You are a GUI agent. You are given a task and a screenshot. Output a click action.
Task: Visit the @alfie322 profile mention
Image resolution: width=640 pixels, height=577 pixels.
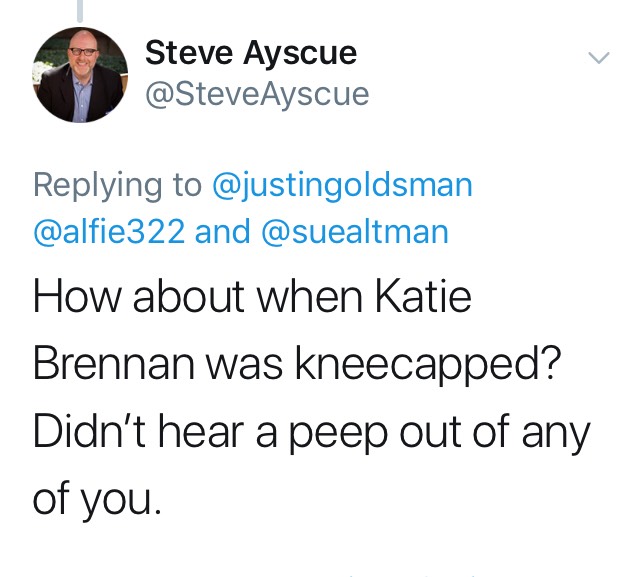point(109,231)
